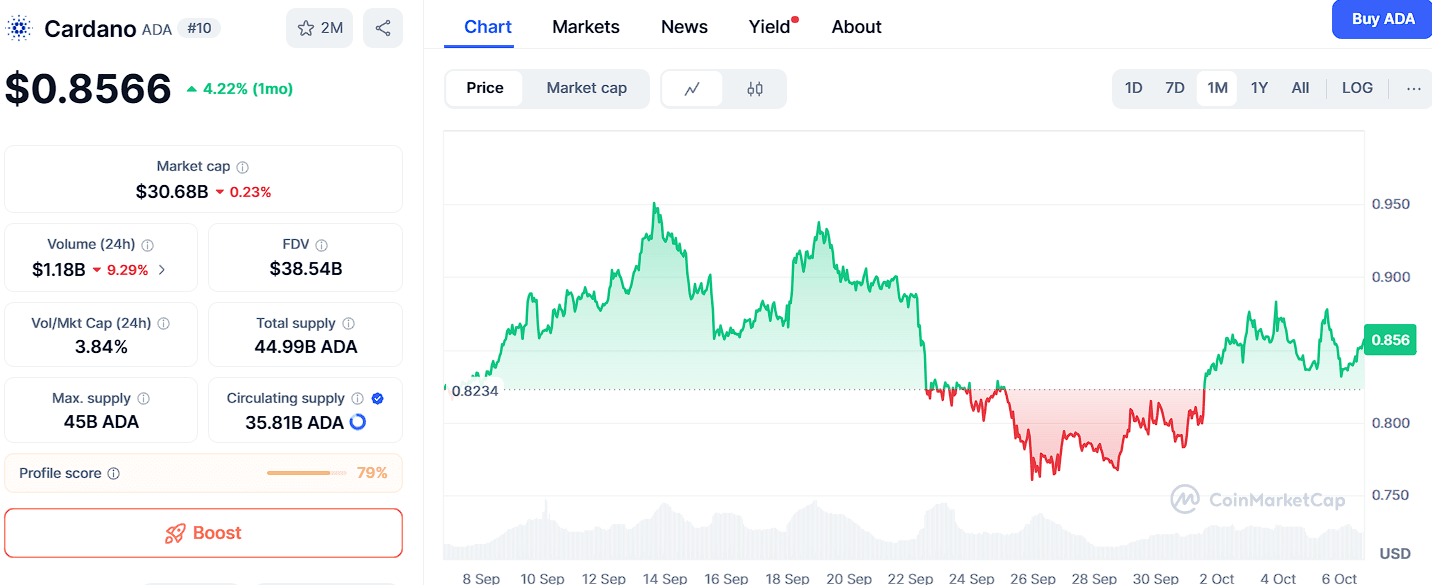The image size is (1432, 585).
Task: Select the line chart type icon
Action: coord(692,89)
